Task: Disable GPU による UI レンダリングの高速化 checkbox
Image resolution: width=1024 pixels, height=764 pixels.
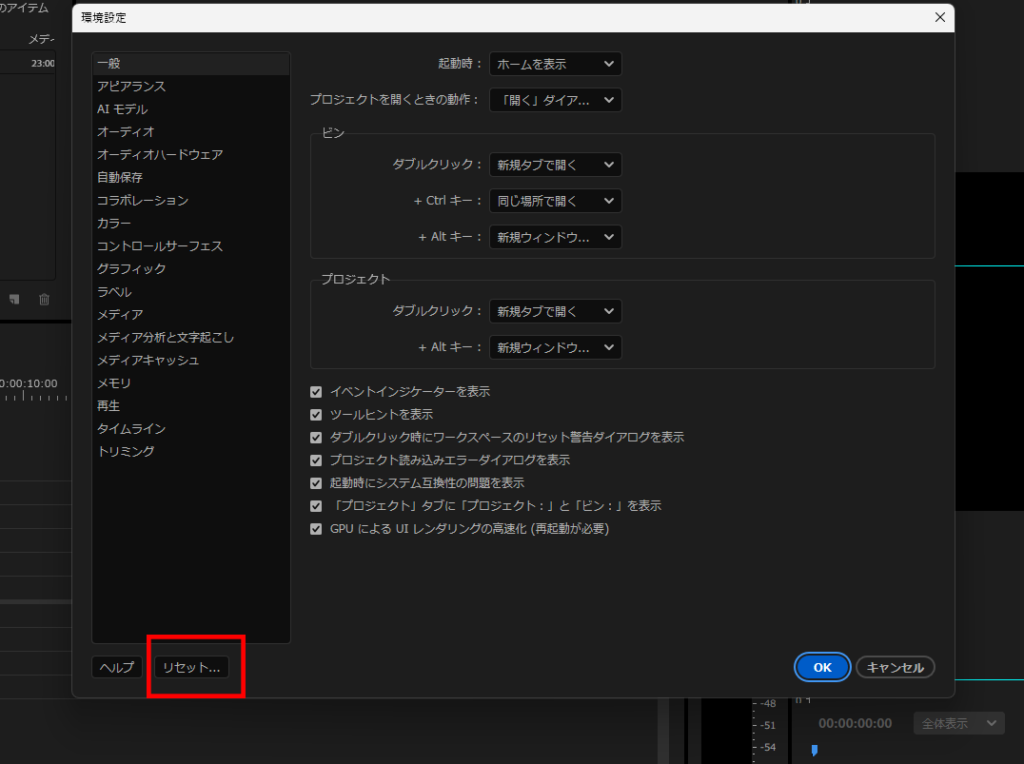Action: tap(317, 529)
